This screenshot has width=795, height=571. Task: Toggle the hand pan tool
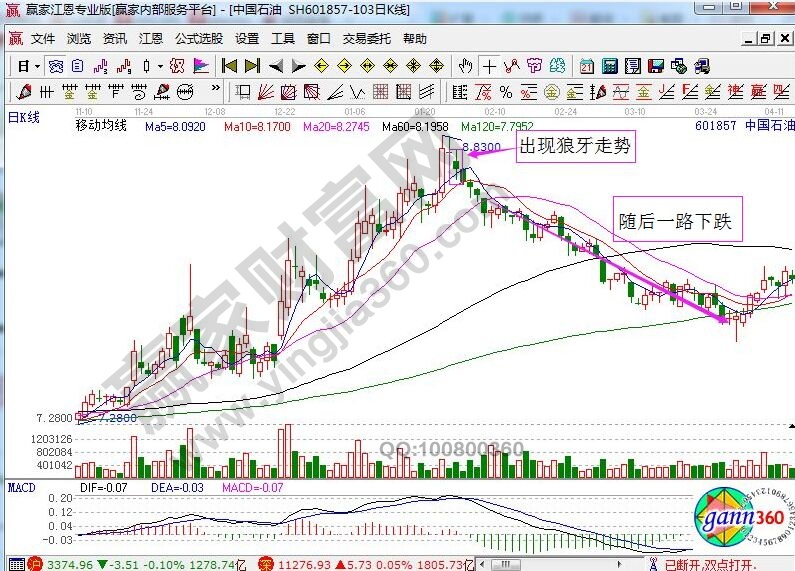pyautogui.click(x=465, y=66)
